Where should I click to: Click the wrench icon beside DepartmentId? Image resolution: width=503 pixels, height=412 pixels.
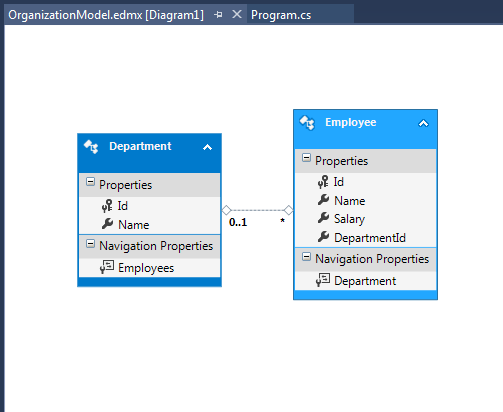coord(323,237)
